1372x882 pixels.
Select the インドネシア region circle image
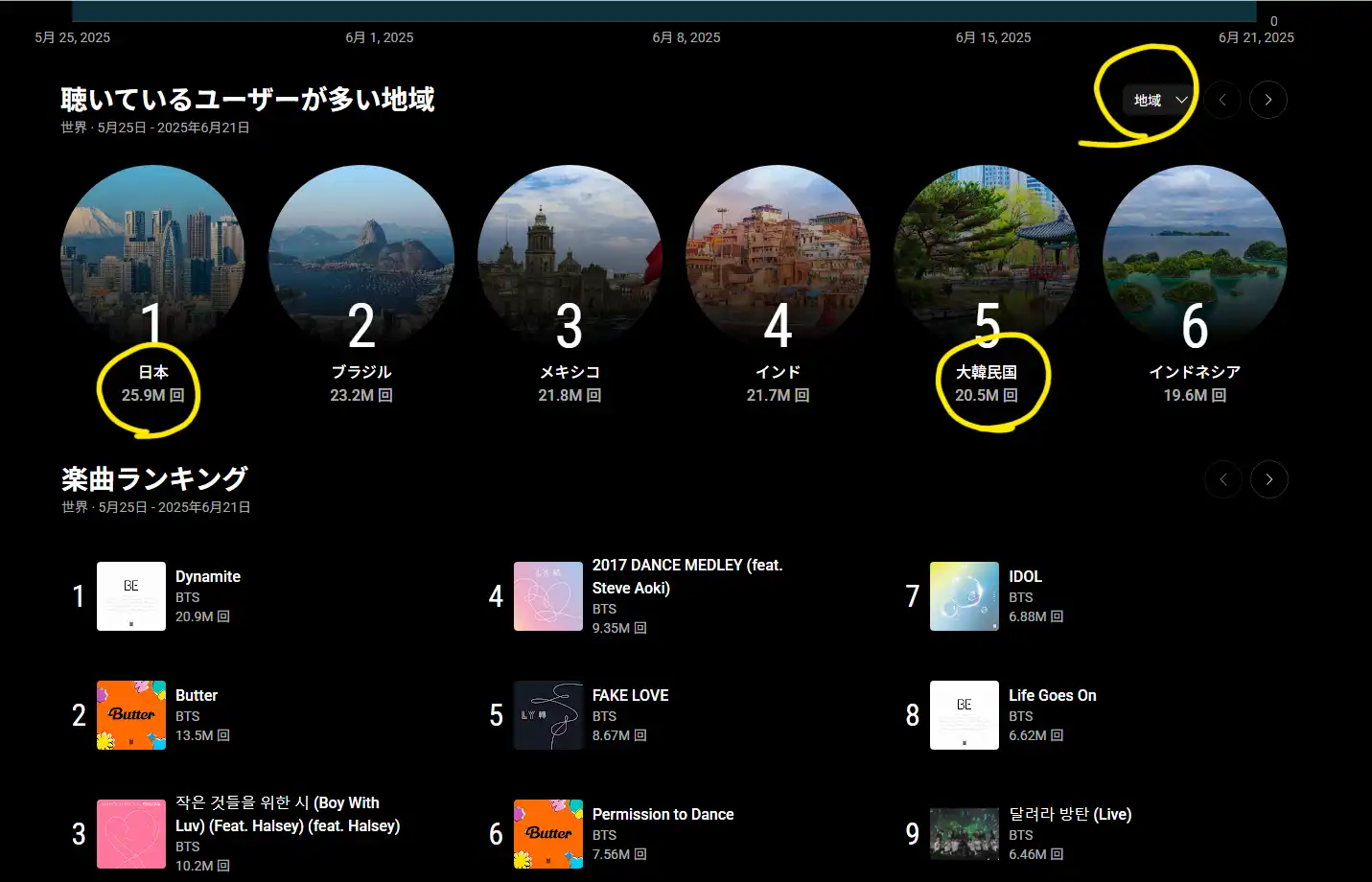pos(1195,256)
